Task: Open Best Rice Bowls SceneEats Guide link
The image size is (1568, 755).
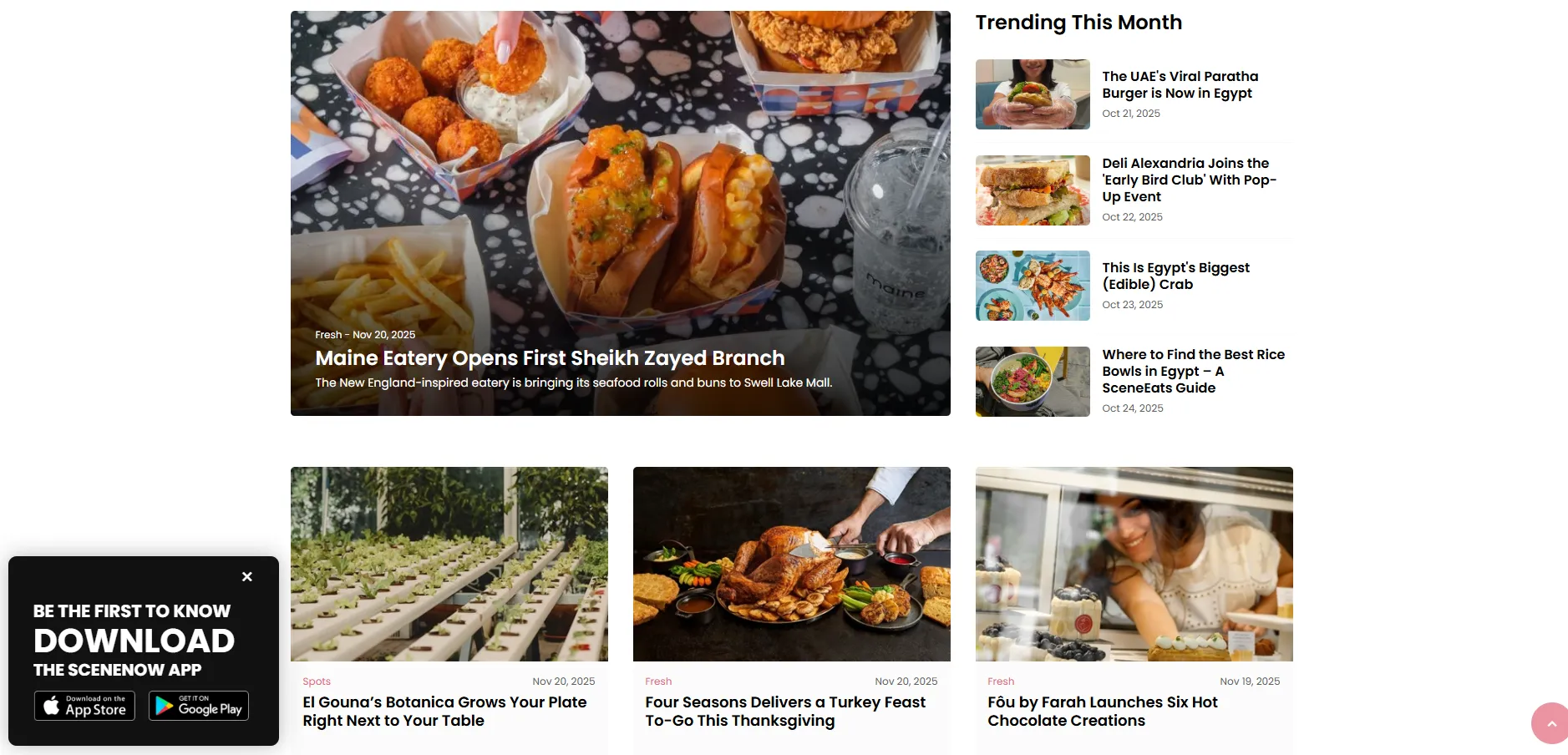Action: 1193,371
